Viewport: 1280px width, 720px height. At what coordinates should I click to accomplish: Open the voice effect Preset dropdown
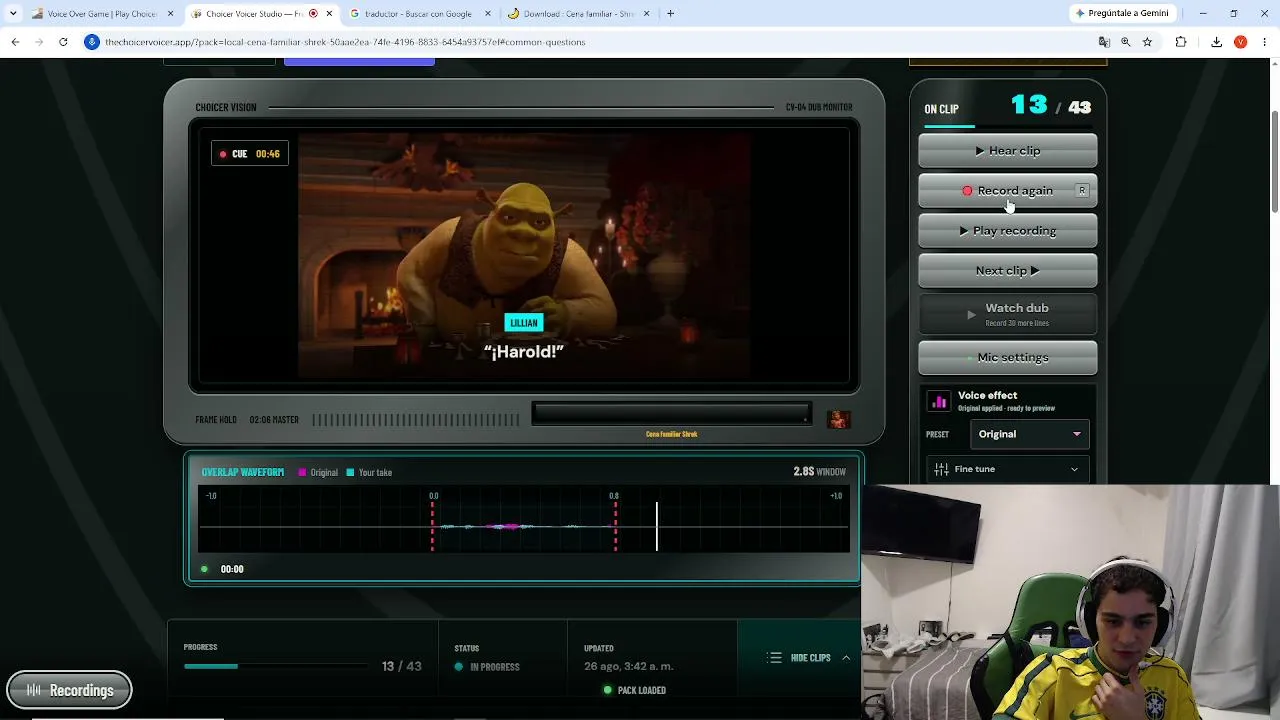[x=1029, y=434]
